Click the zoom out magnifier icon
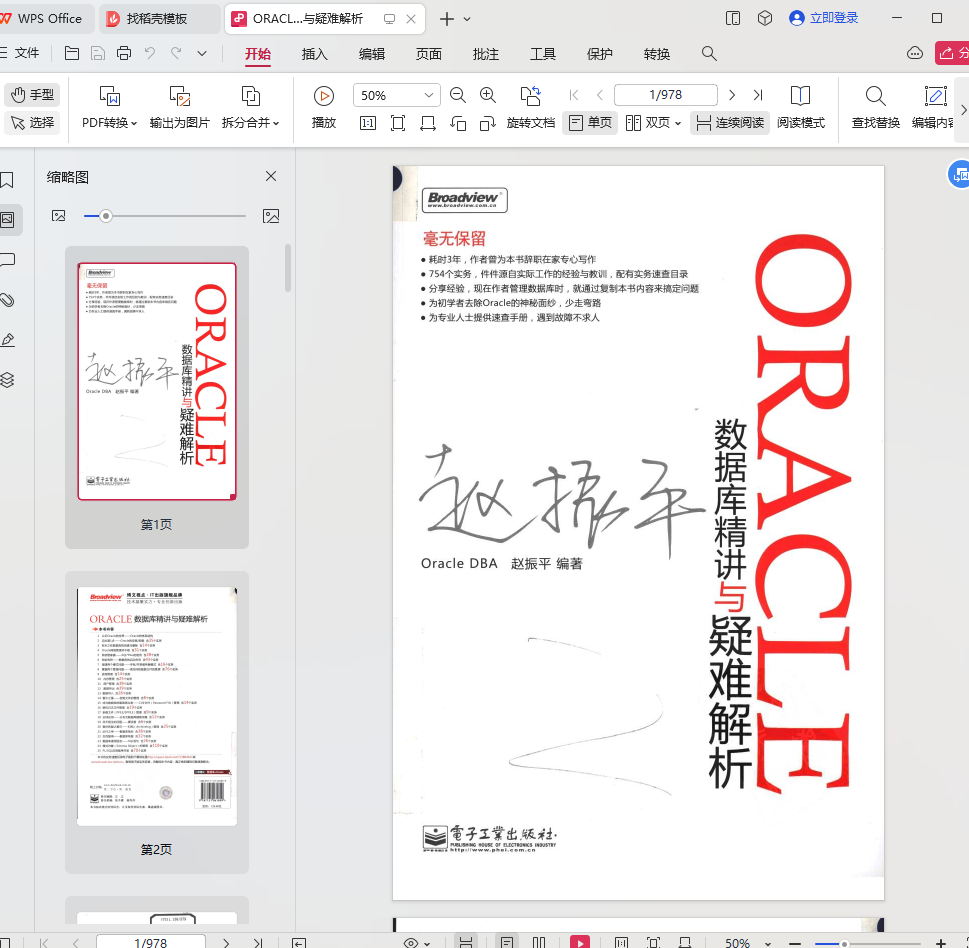This screenshot has height=948, width=969. point(457,95)
